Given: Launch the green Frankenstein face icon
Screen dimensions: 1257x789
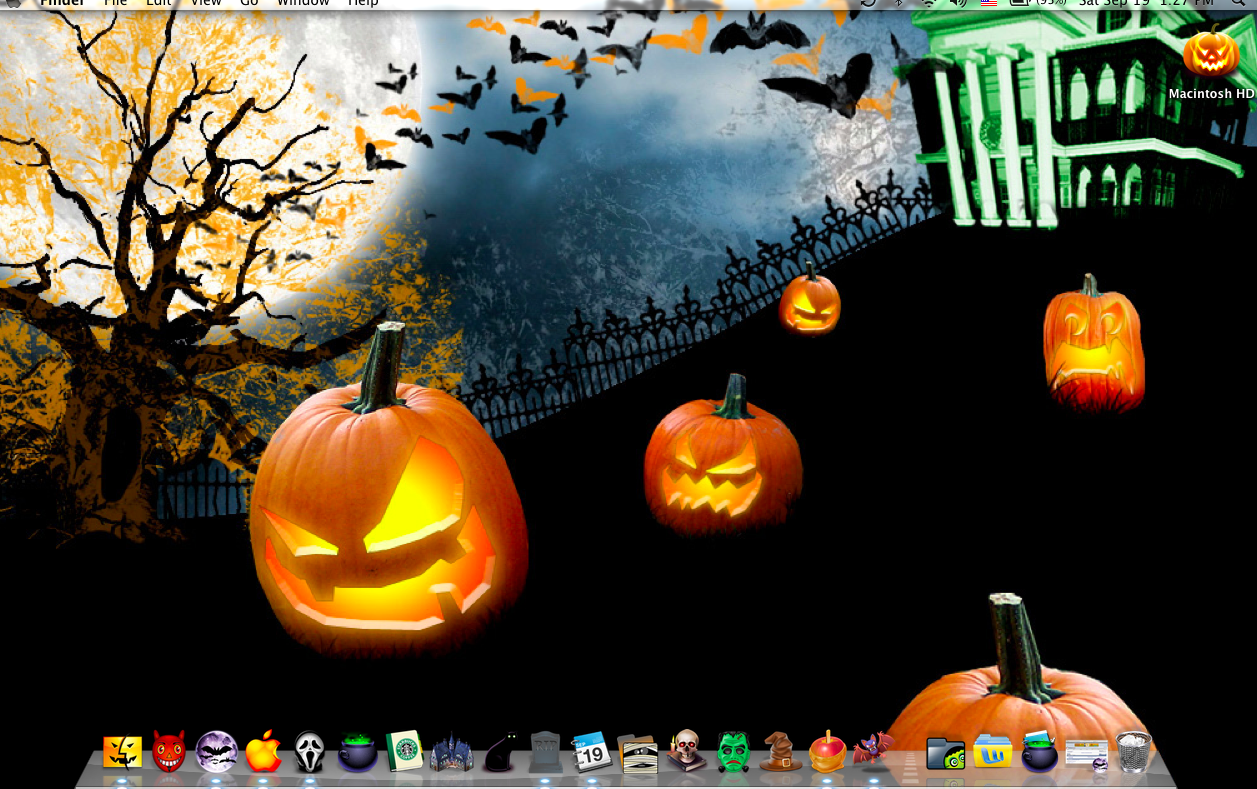Looking at the screenshot, I should (x=733, y=752).
